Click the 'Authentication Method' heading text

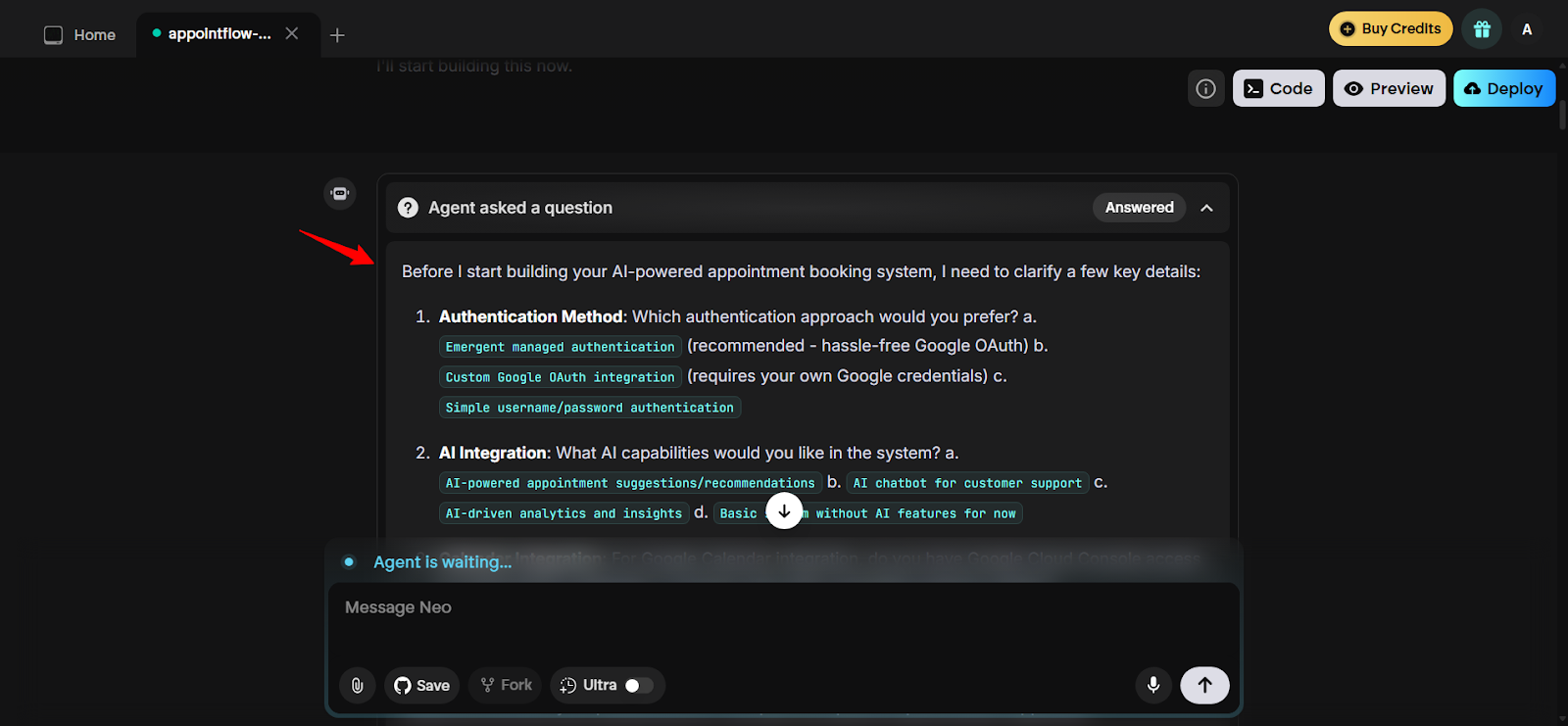pos(530,316)
